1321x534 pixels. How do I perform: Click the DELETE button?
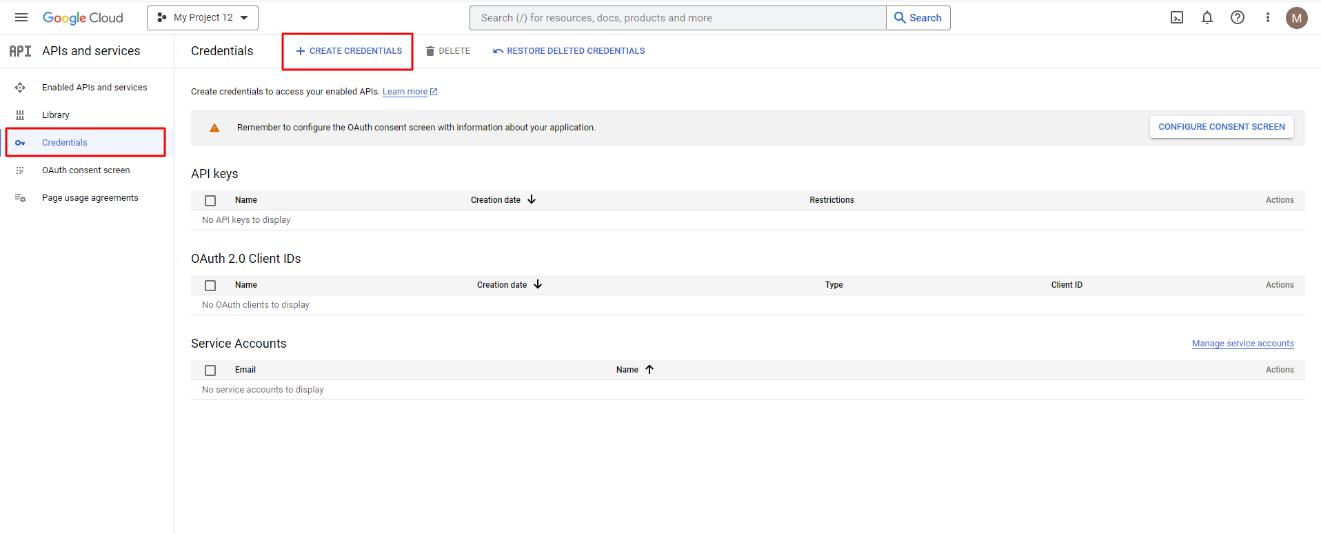[x=447, y=51]
